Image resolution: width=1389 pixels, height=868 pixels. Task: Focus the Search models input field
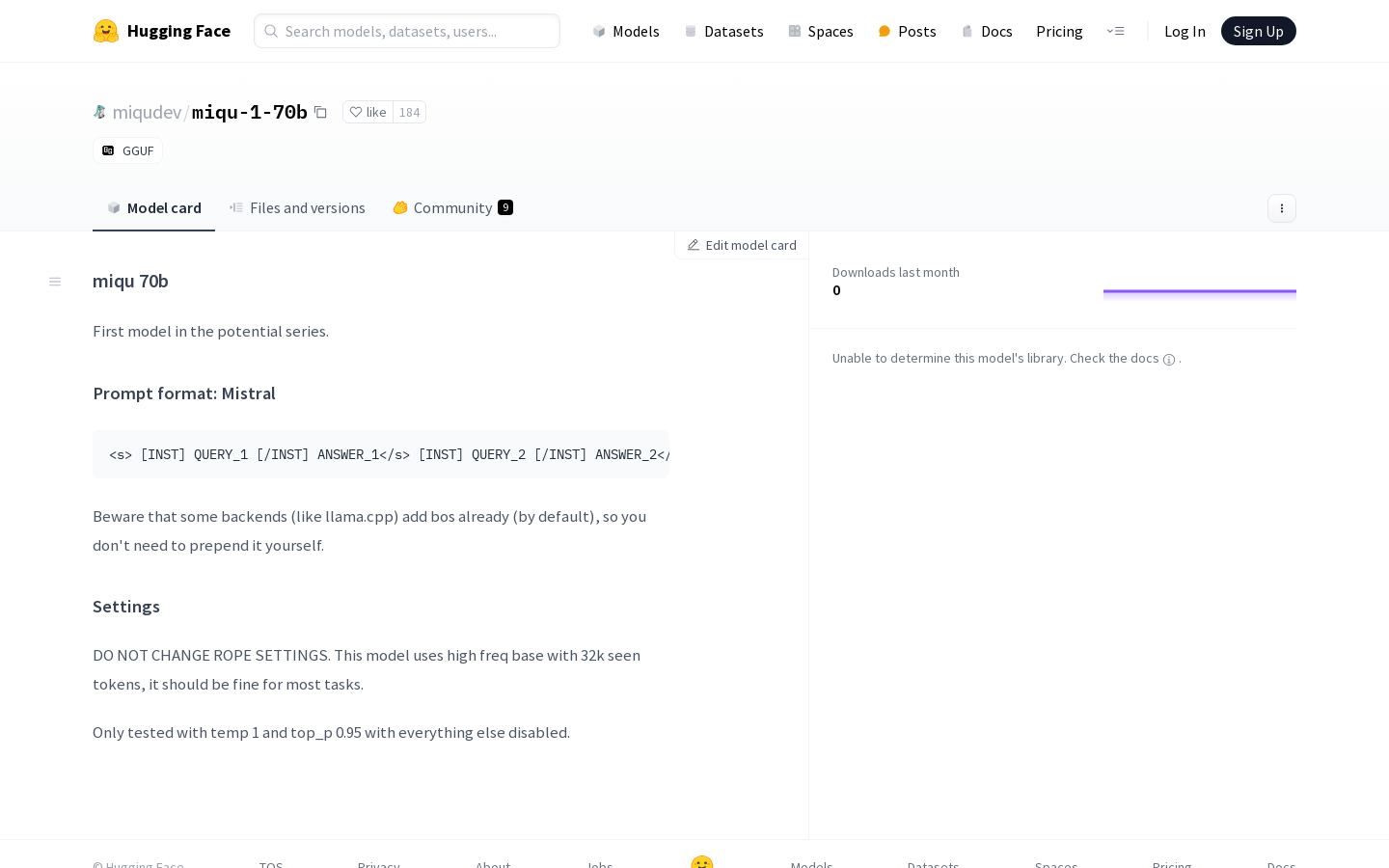tap(407, 31)
